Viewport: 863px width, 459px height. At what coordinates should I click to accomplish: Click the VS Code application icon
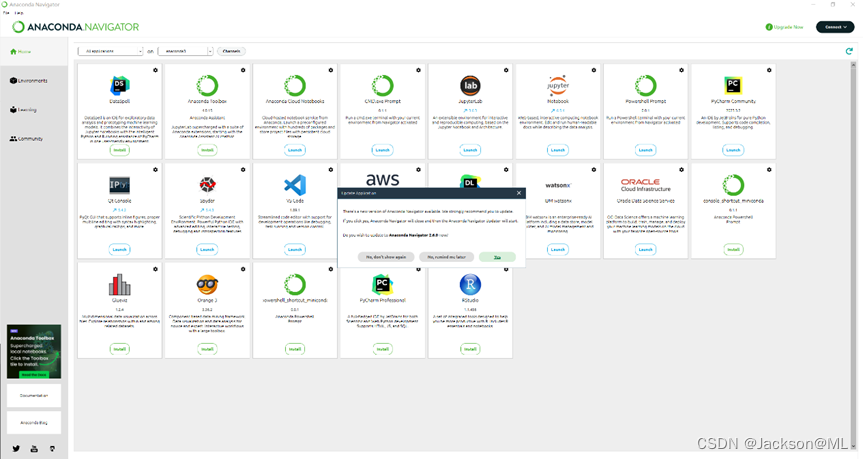click(294, 184)
